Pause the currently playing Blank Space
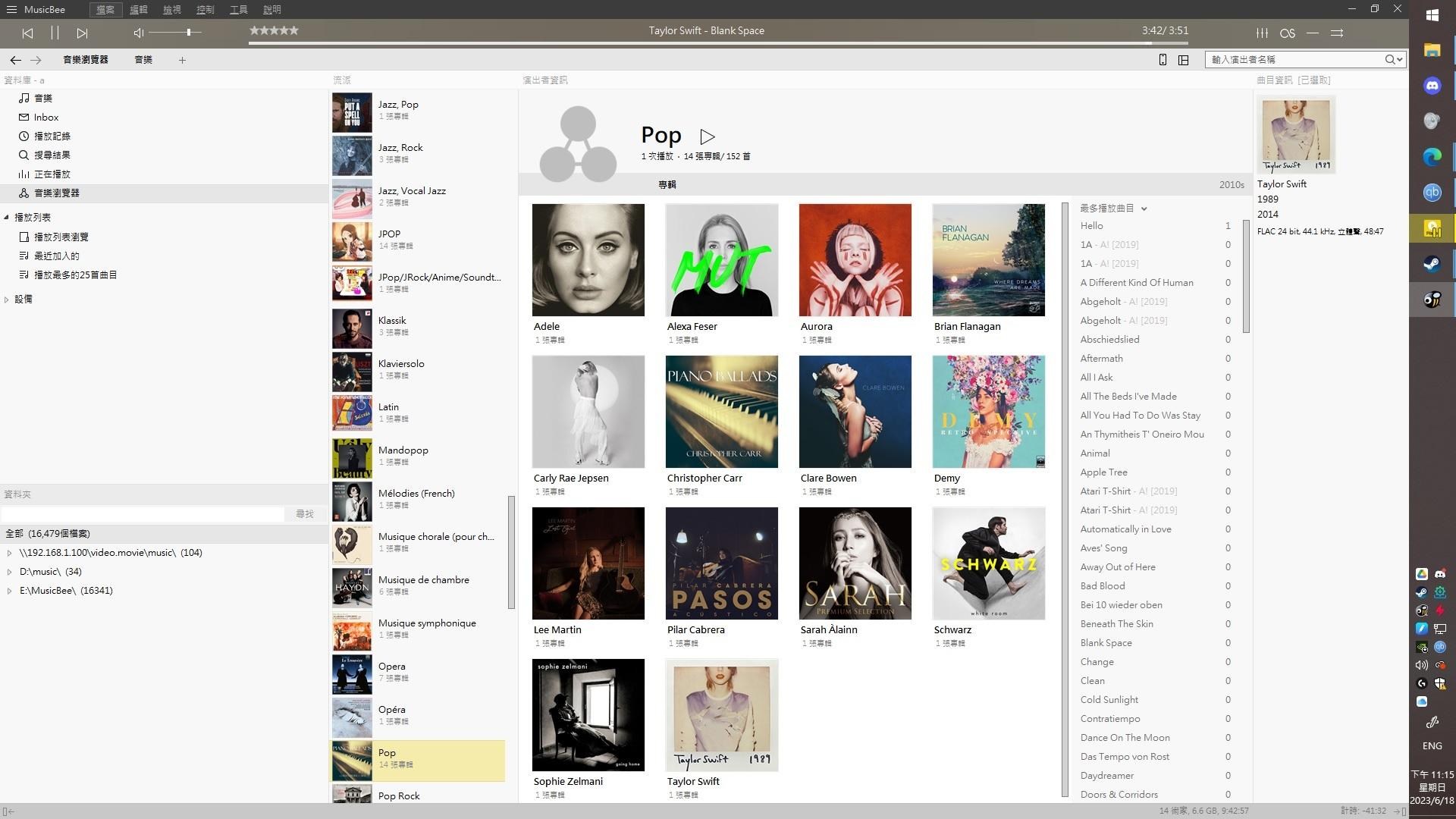 pyautogui.click(x=55, y=33)
